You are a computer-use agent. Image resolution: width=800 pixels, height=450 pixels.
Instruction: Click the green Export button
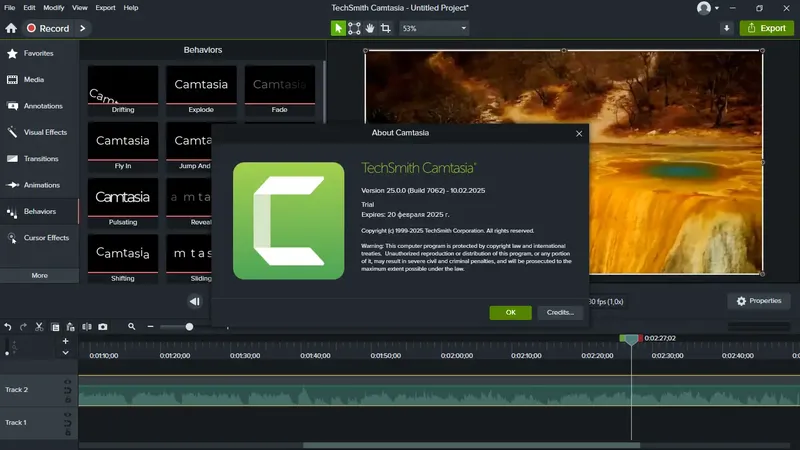(767, 29)
